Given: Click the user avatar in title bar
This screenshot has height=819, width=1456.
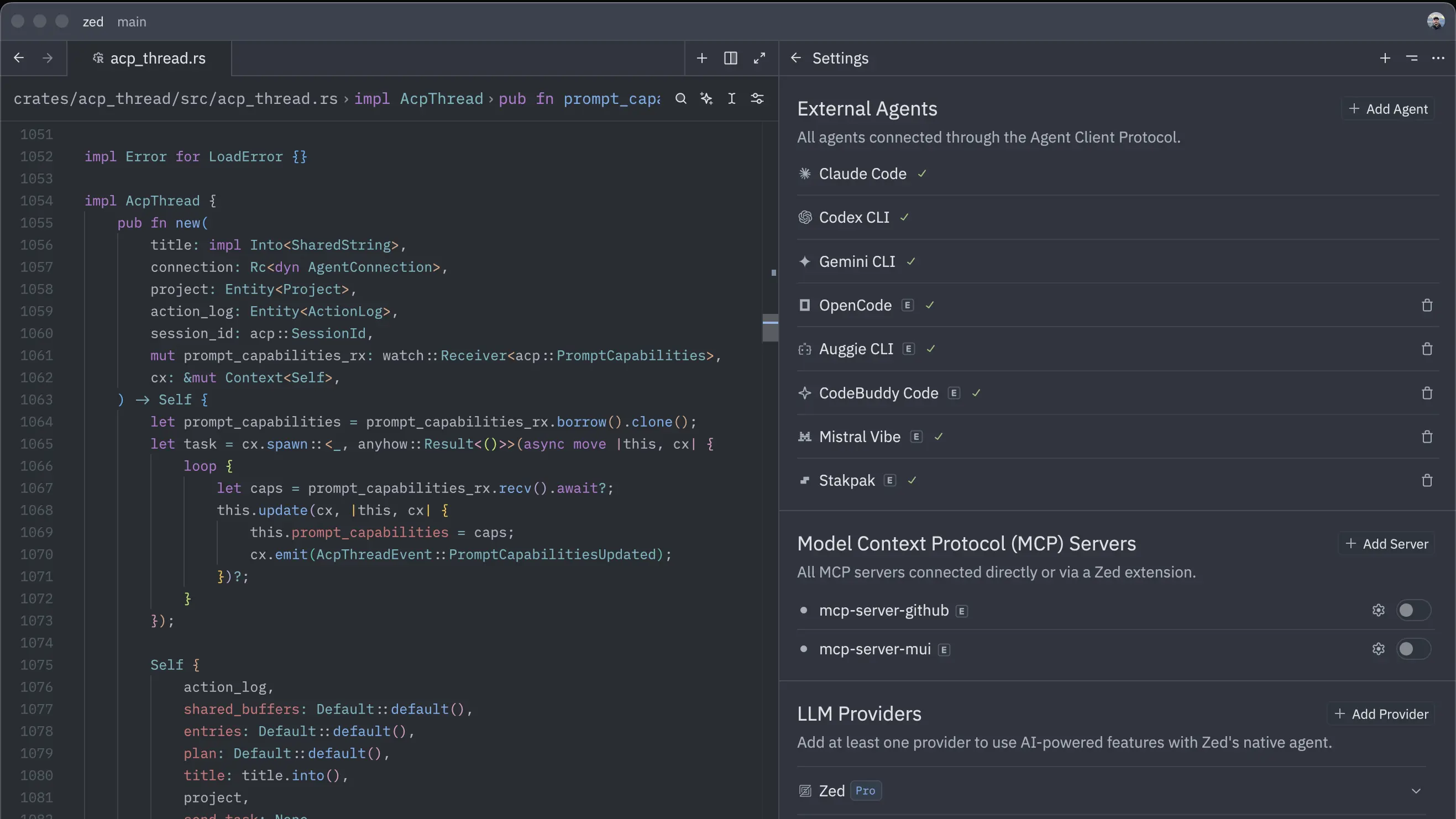Looking at the screenshot, I should [x=1435, y=22].
